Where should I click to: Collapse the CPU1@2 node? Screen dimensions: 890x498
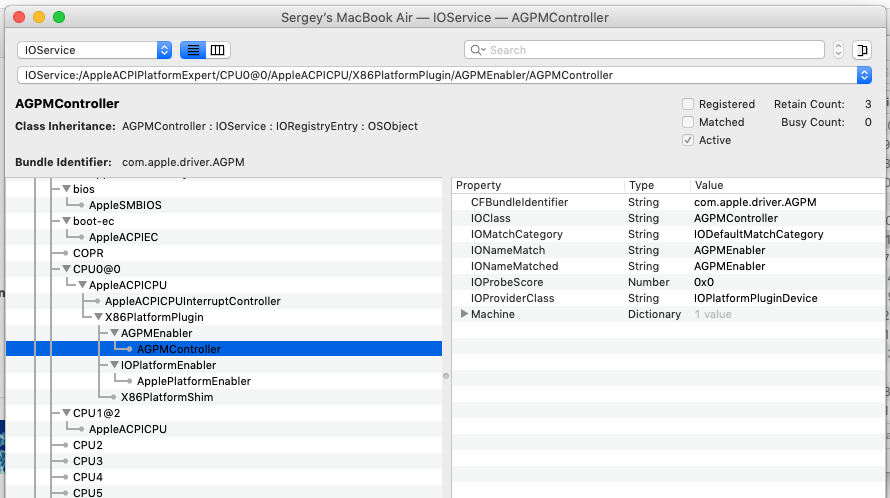66,413
